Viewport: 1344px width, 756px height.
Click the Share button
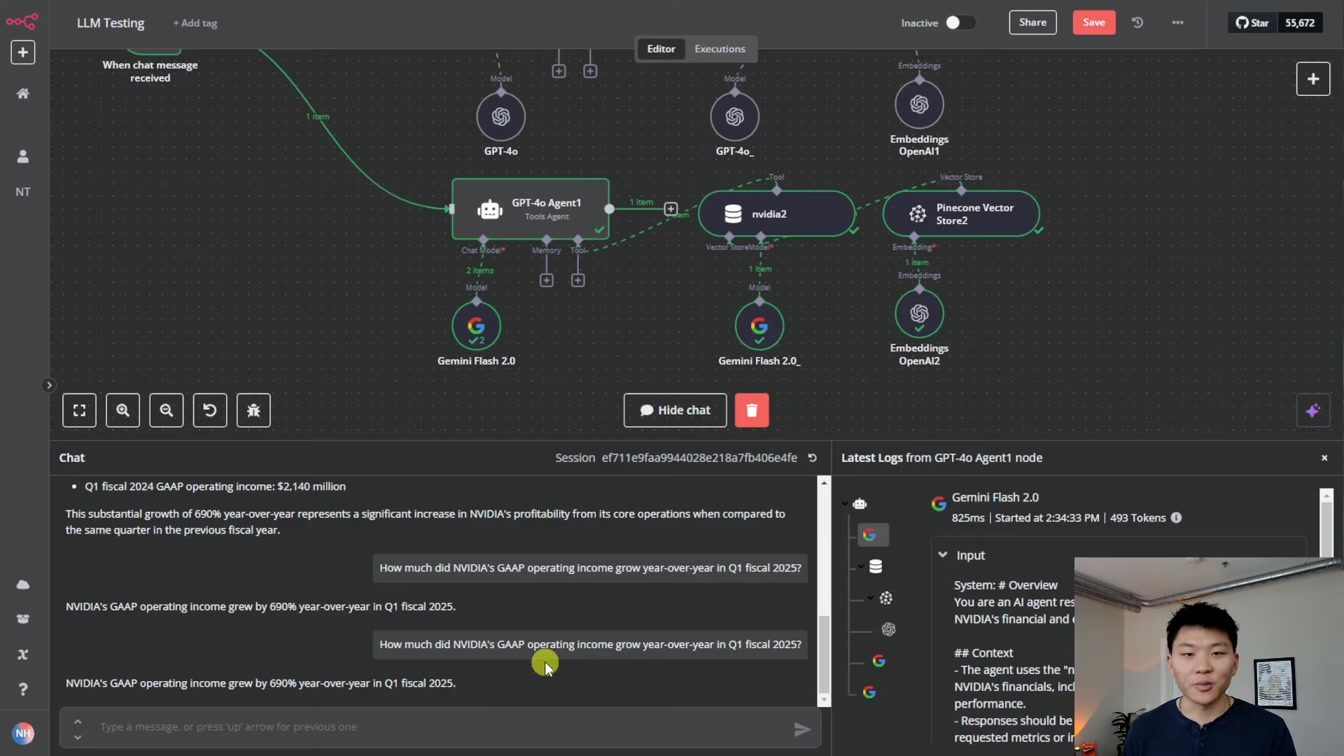[x=1033, y=22]
